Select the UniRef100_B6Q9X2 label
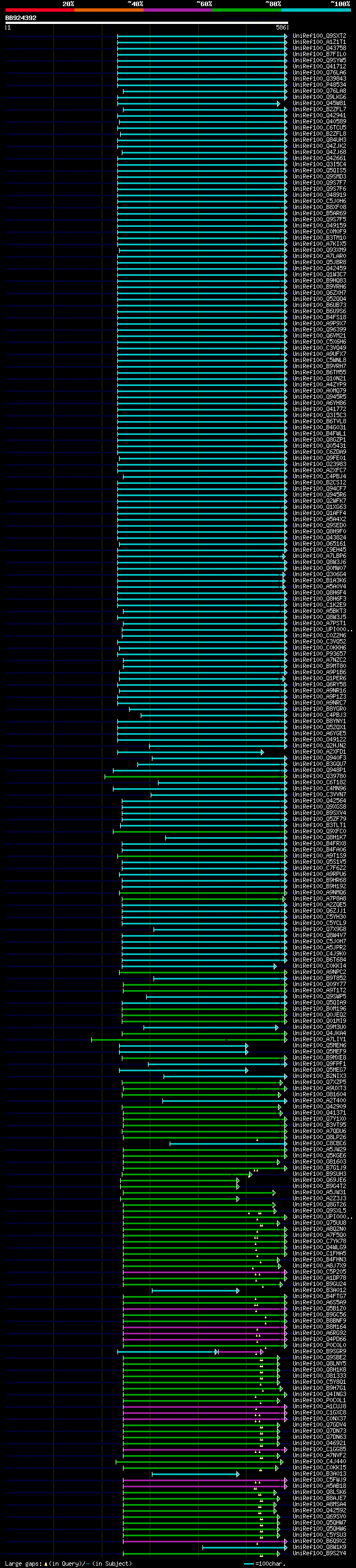Image resolution: width=356 pixels, height=1568 pixels. pos(319,1541)
